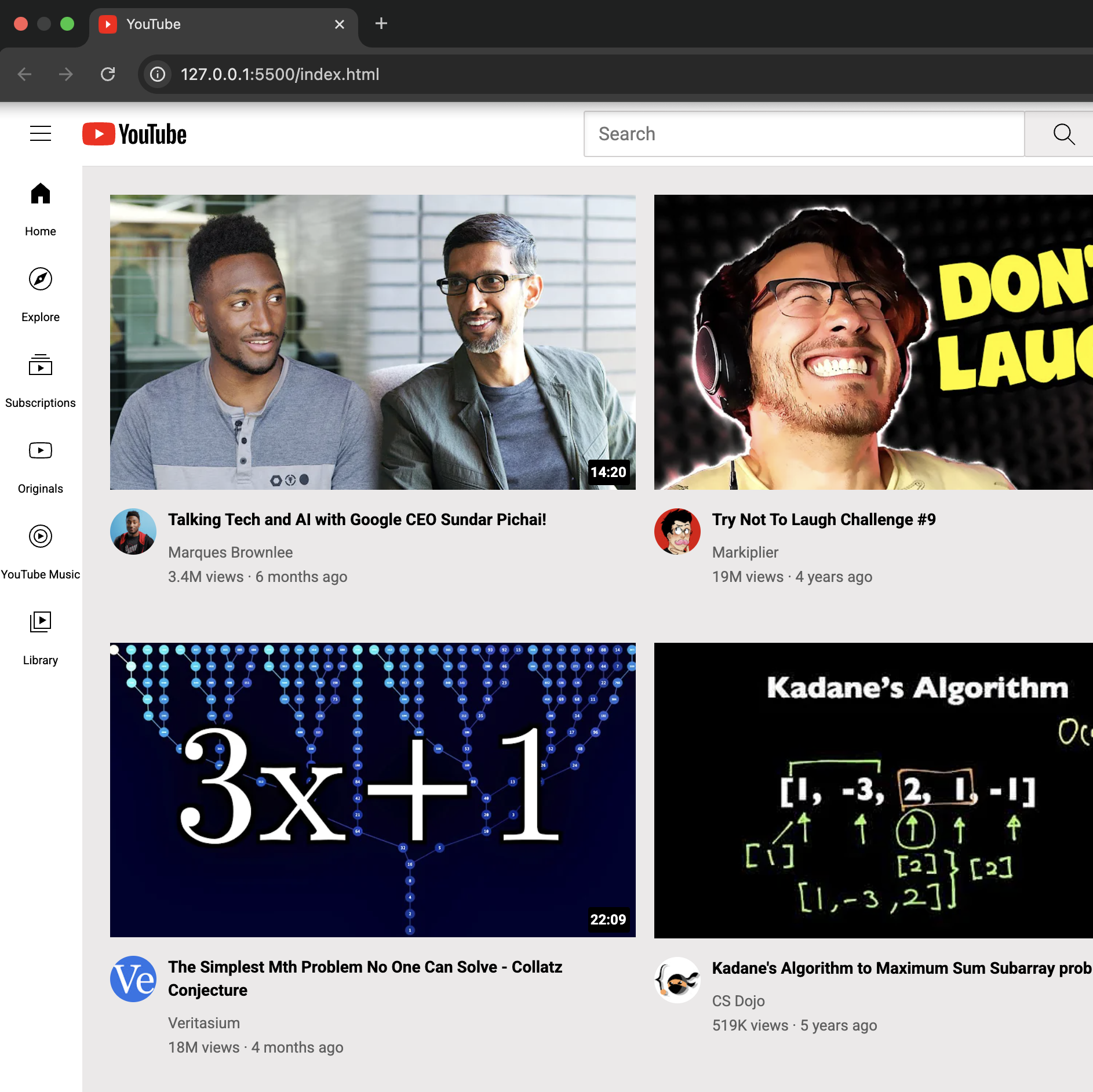
Task: Open a new browser tab with plus
Action: pos(381,24)
